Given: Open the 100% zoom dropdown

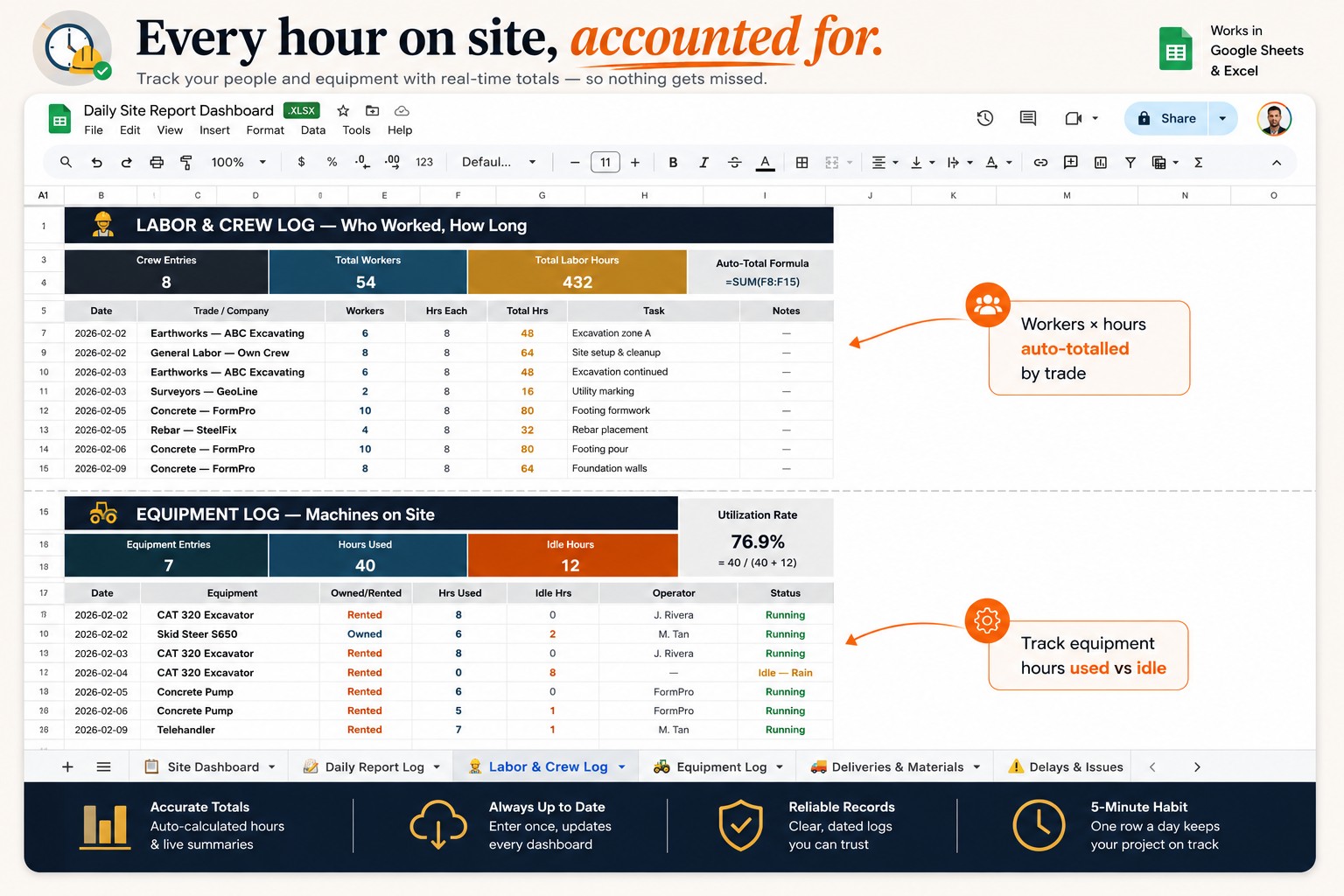Looking at the screenshot, I should pyautogui.click(x=238, y=162).
